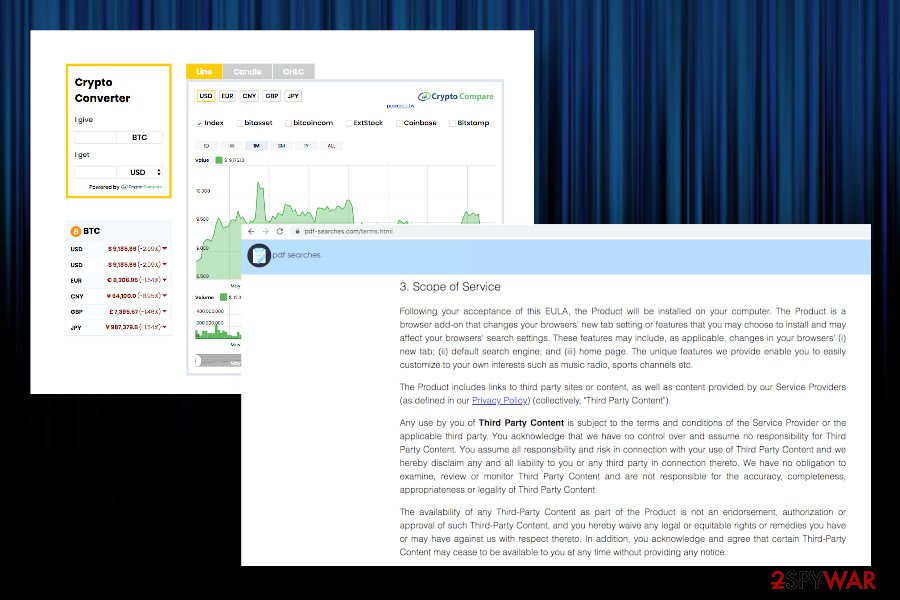Click the range slider handle below the volume chart
Image resolution: width=900 pixels, height=600 pixels.
tap(197, 361)
